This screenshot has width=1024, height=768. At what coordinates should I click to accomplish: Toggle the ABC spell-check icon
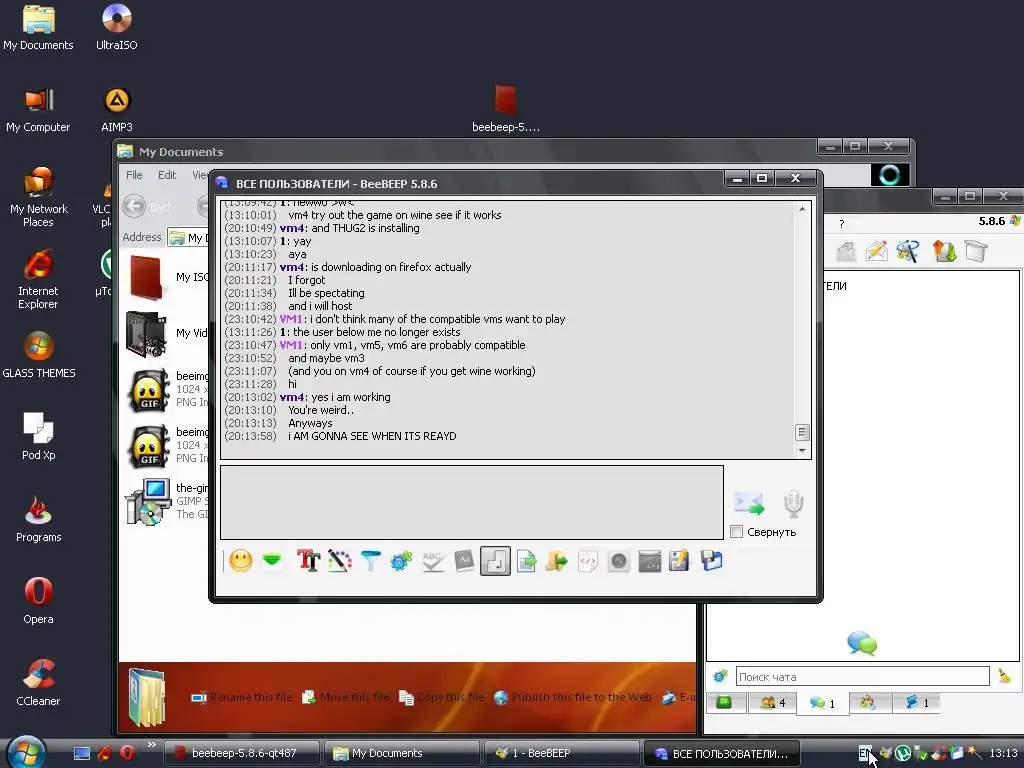point(432,561)
